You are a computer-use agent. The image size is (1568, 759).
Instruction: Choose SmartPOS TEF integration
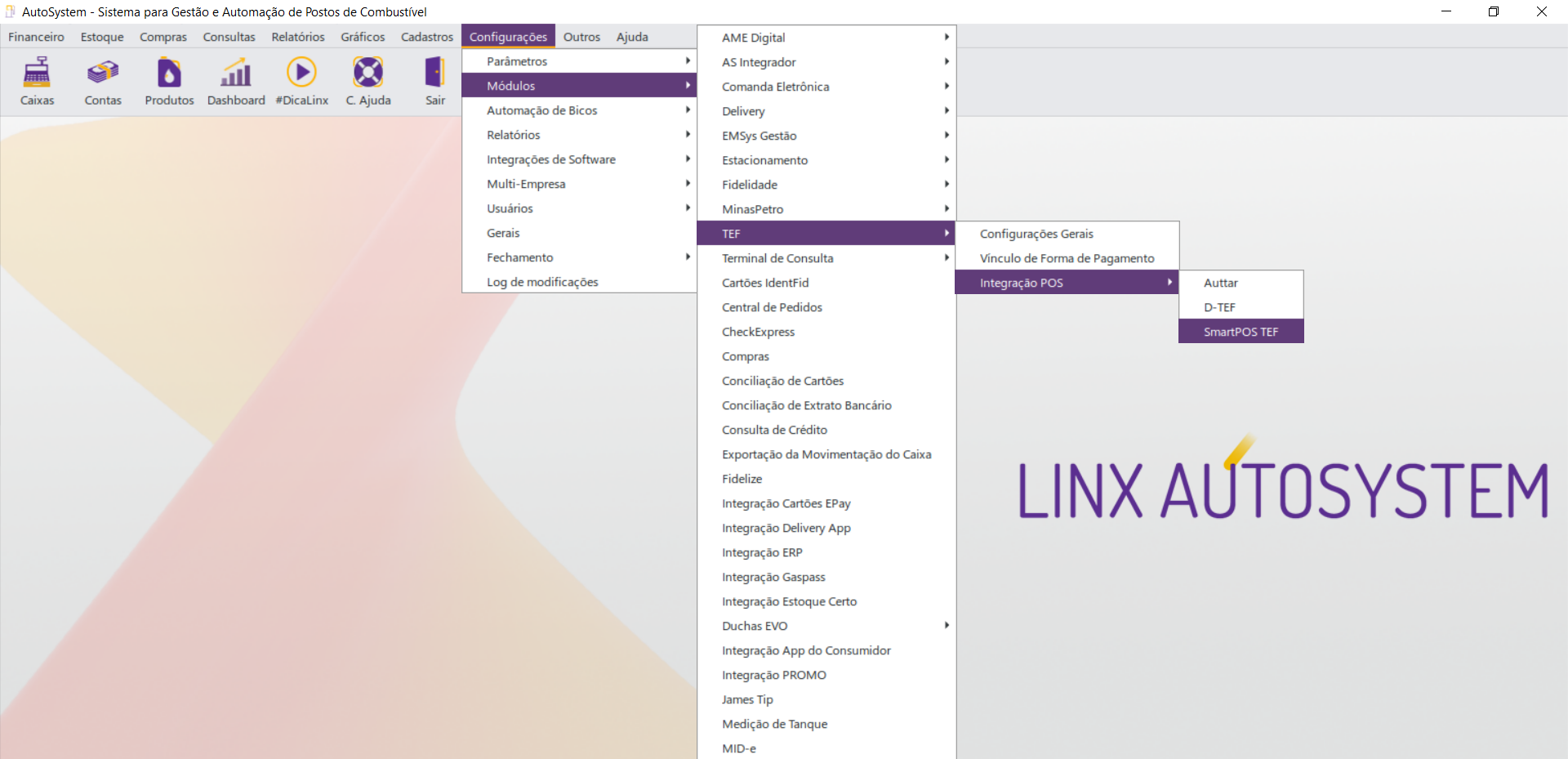1241,332
